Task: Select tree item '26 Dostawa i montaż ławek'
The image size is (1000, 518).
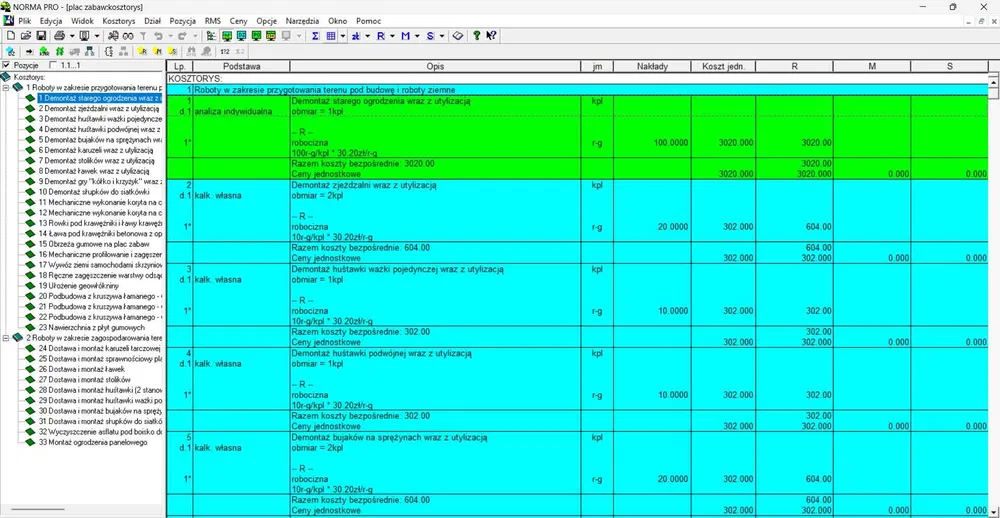Action: click(81, 369)
